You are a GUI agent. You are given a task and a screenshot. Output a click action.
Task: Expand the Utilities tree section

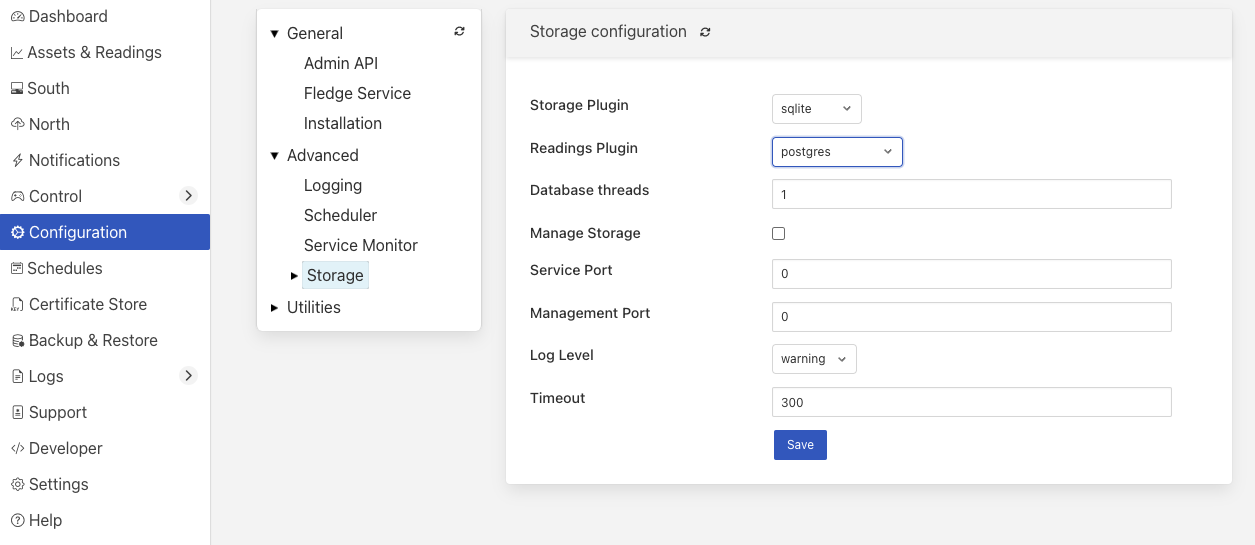275,308
